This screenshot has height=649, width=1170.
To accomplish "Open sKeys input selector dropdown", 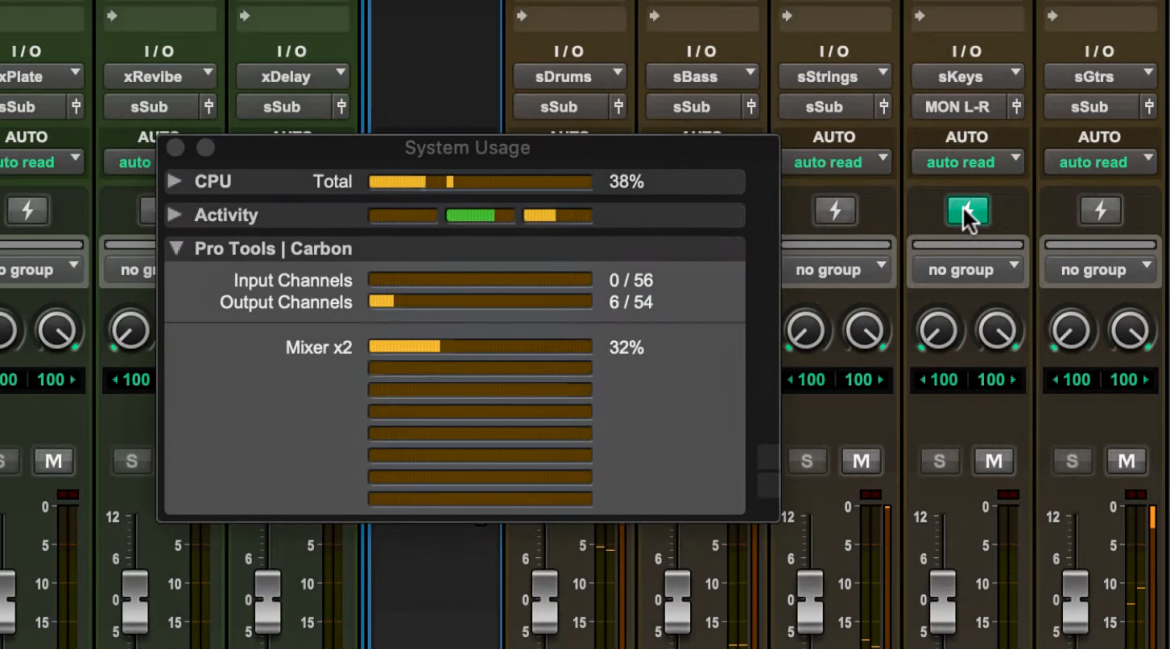I will (968, 76).
